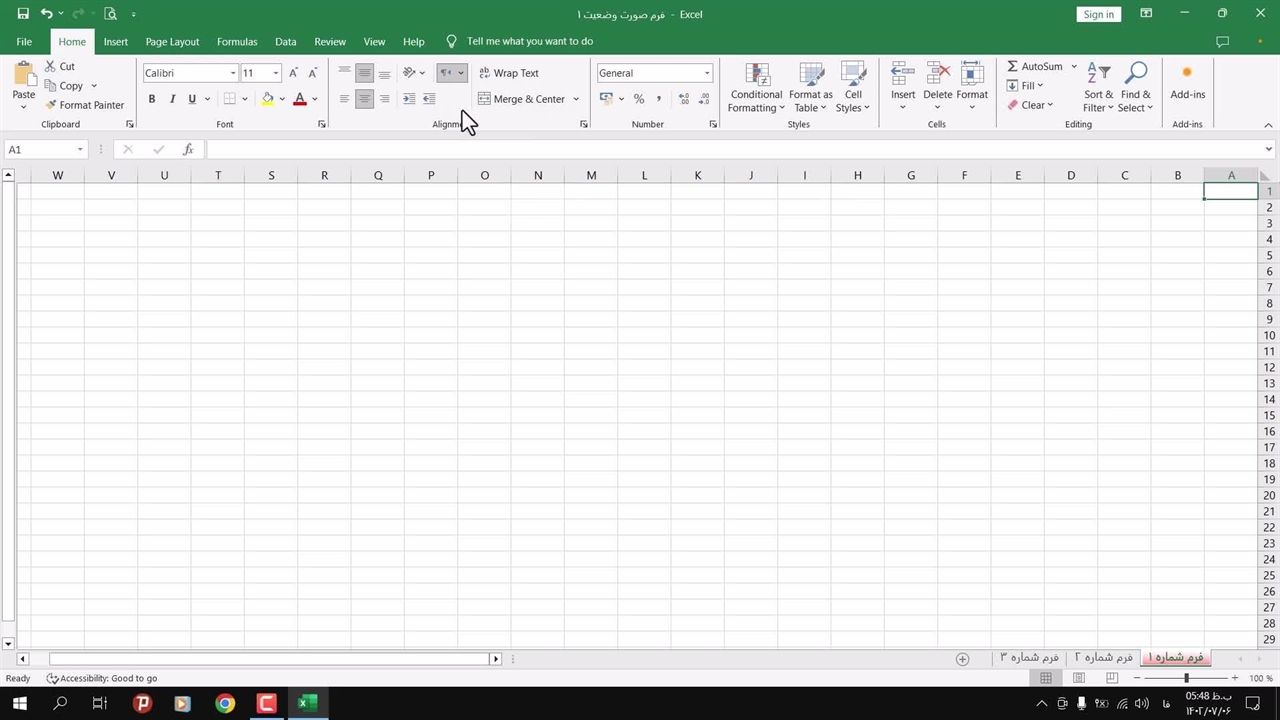Click the Increase Font Size icon

point(293,73)
